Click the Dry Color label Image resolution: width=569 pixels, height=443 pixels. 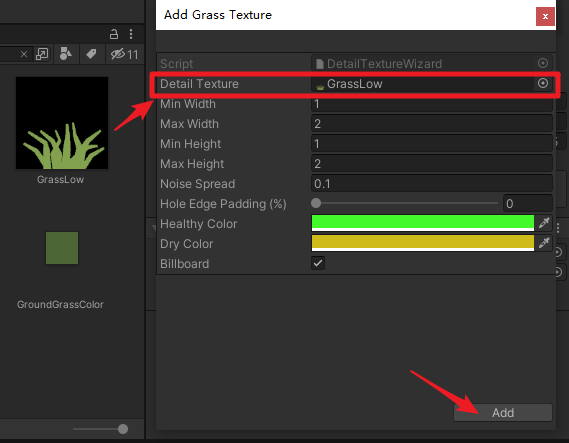click(x=187, y=244)
